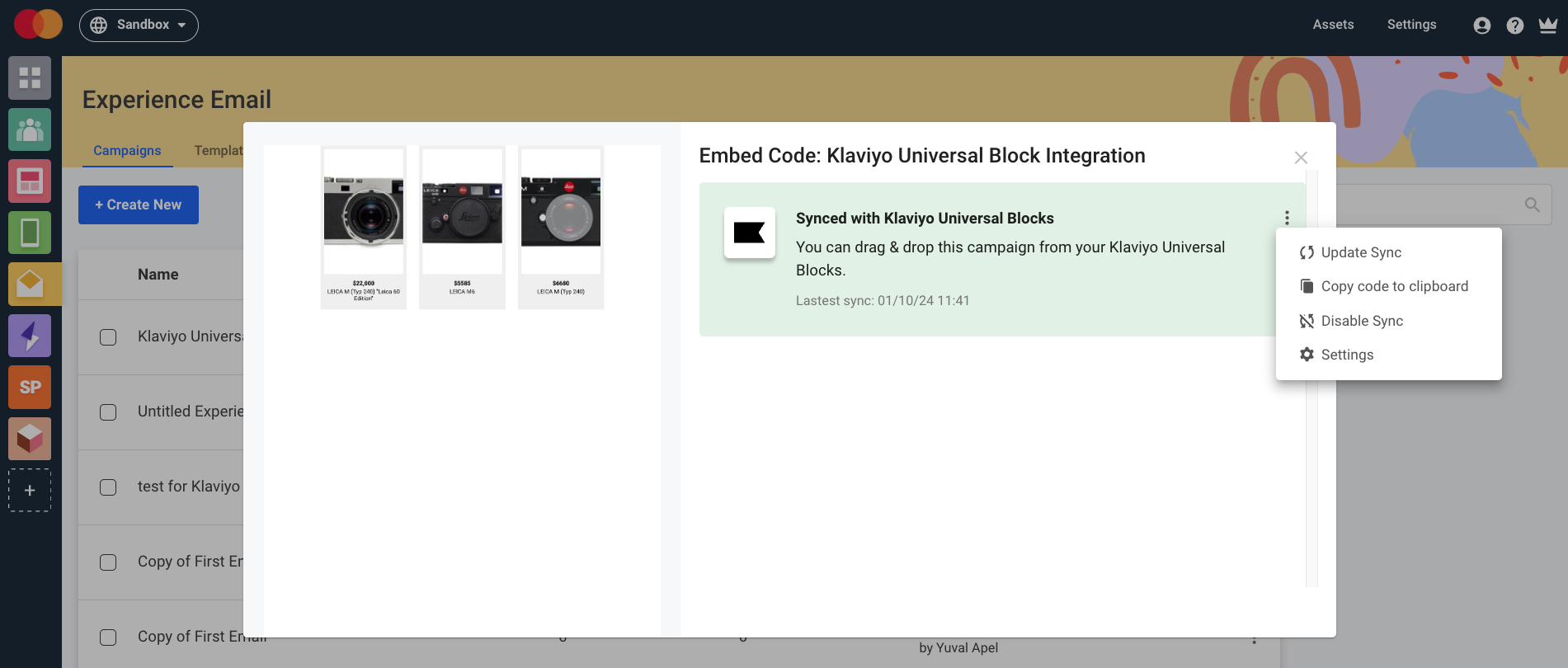Viewport: 1568px width, 668px height.
Task: Click the Klaviyo flag logo icon
Action: click(x=750, y=233)
